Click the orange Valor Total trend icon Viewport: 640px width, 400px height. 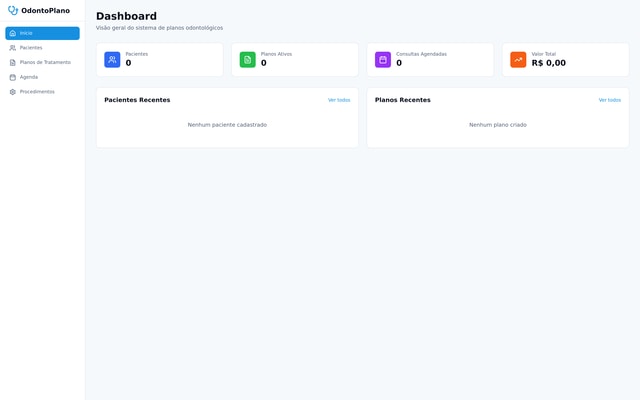click(x=518, y=60)
